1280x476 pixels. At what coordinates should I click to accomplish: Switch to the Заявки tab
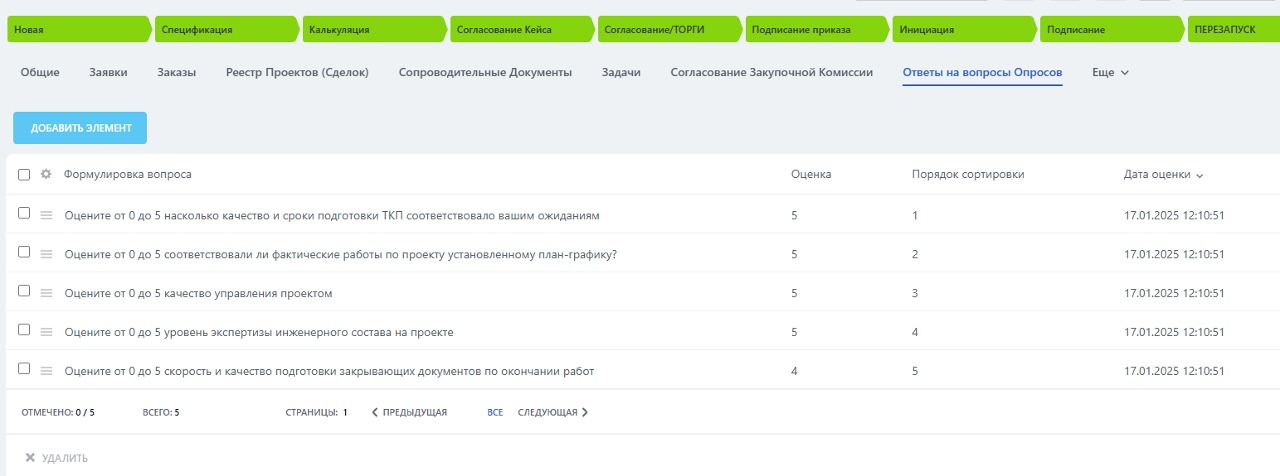(x=108, y=73)
